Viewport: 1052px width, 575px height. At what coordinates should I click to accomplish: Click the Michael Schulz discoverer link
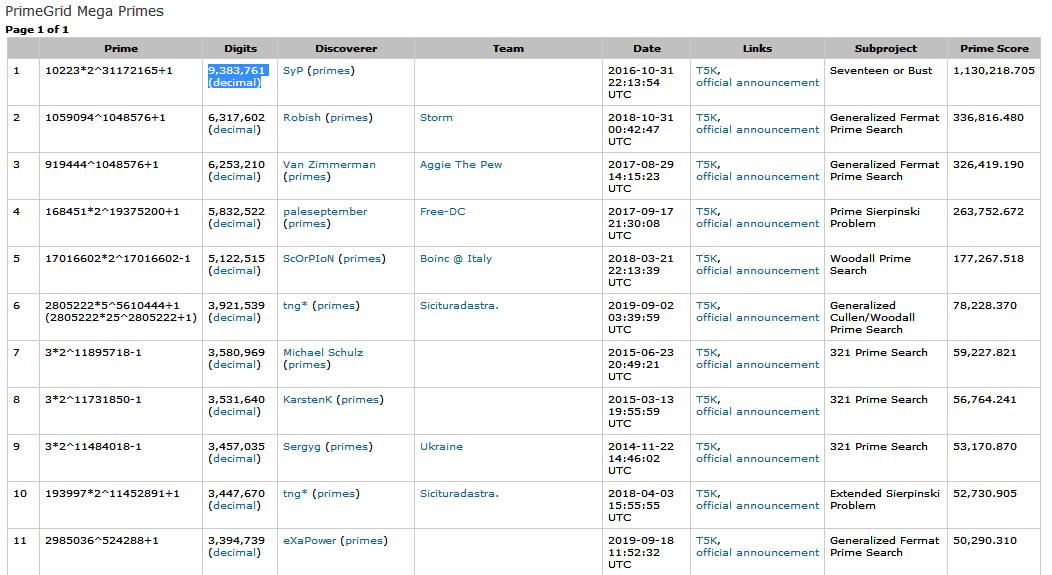323,353
